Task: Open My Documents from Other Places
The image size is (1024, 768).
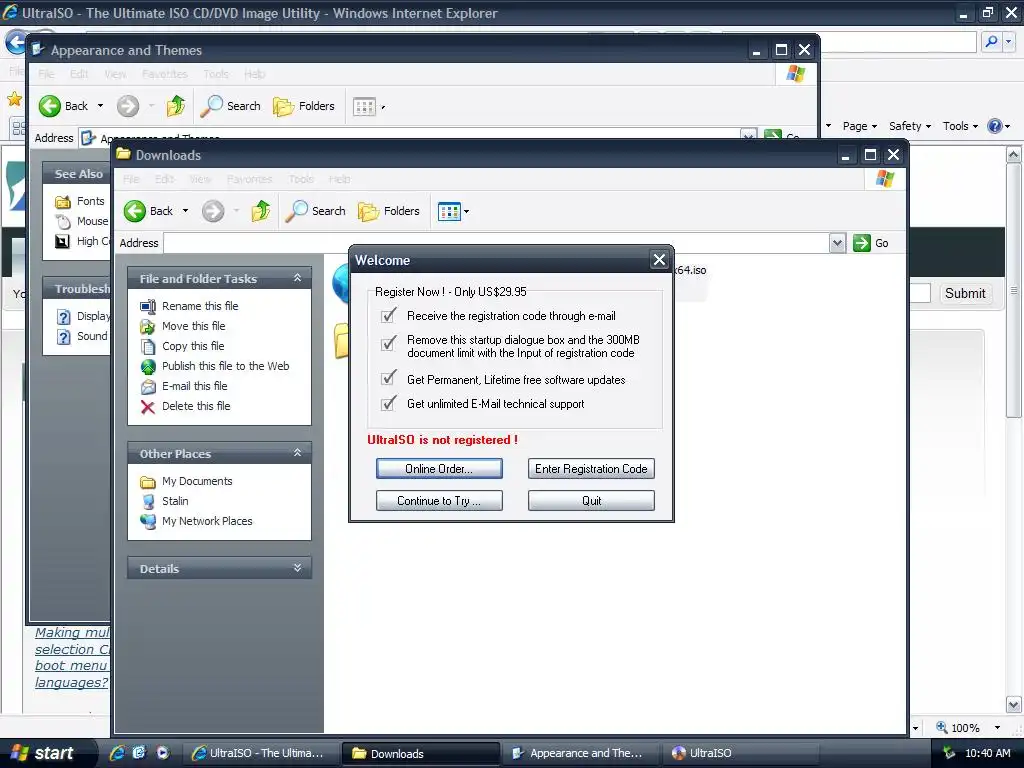Action: click(x=197, y=481)
